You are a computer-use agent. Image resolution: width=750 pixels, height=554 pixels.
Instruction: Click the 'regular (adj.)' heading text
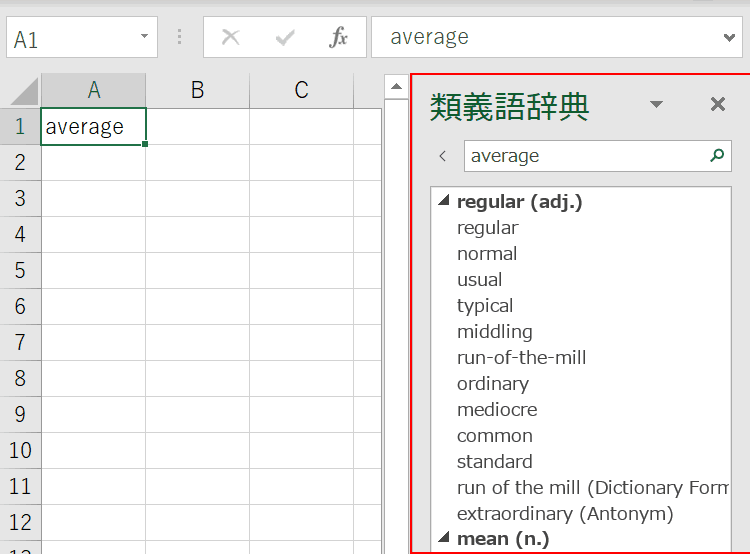[x=519, y=202]
